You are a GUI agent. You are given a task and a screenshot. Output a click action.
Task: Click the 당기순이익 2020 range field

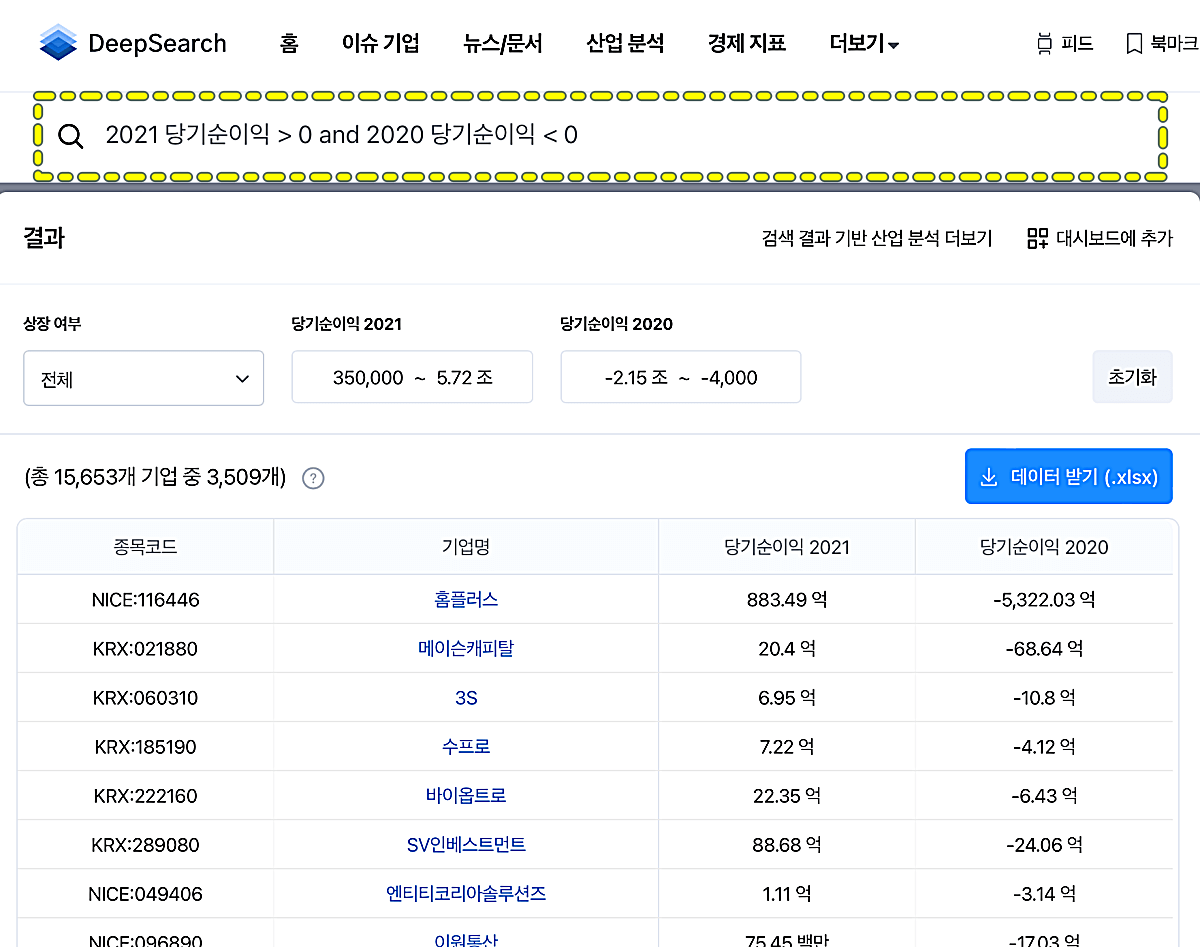point(681,377)
